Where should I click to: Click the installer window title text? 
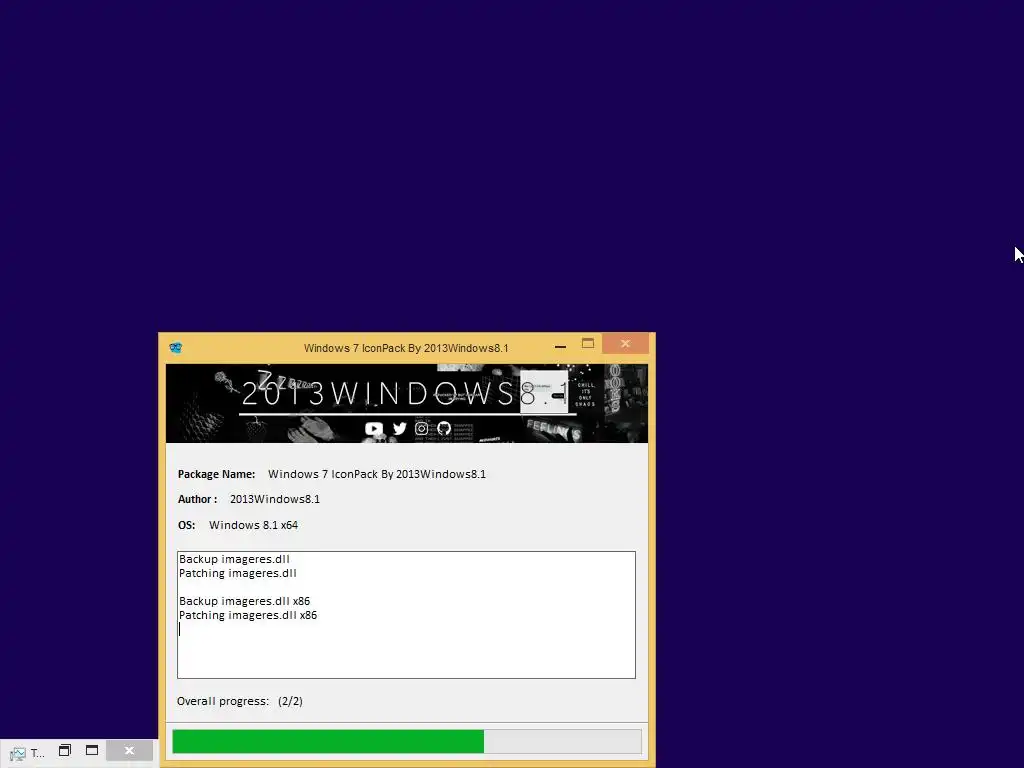(406, 348)
